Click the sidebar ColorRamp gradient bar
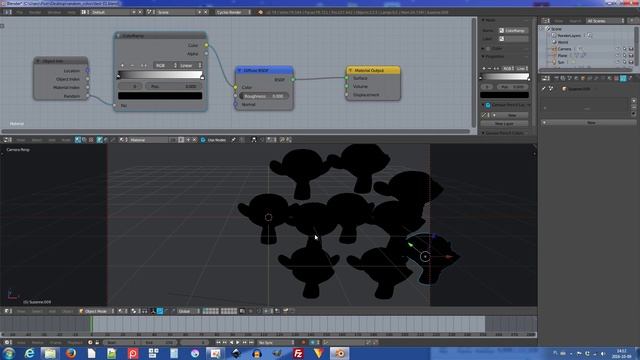 coord(504,77)
